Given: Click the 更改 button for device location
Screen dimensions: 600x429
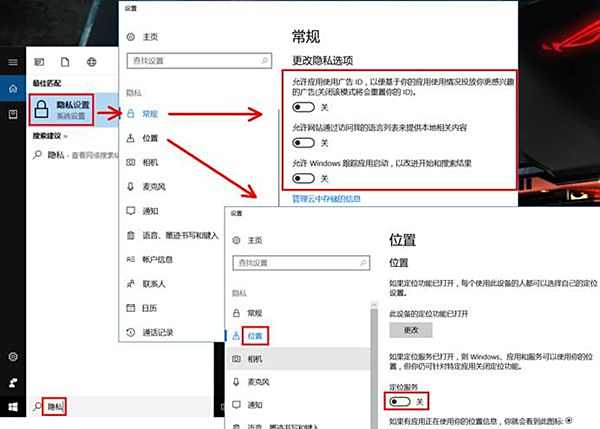Looking at the screenshot, I should tap(411, 330).
